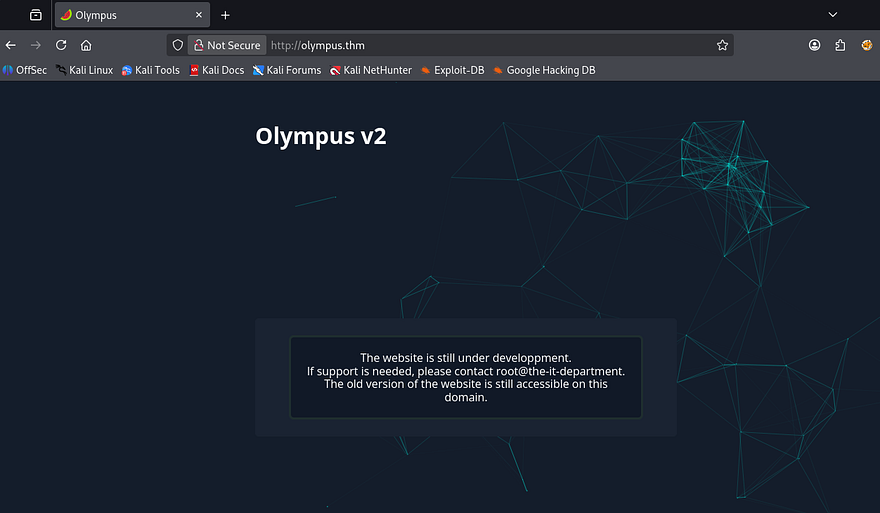This screenshot has height=513, width=880.
Task: Expand the list all tabs dropdown
Action: (832, 15)
